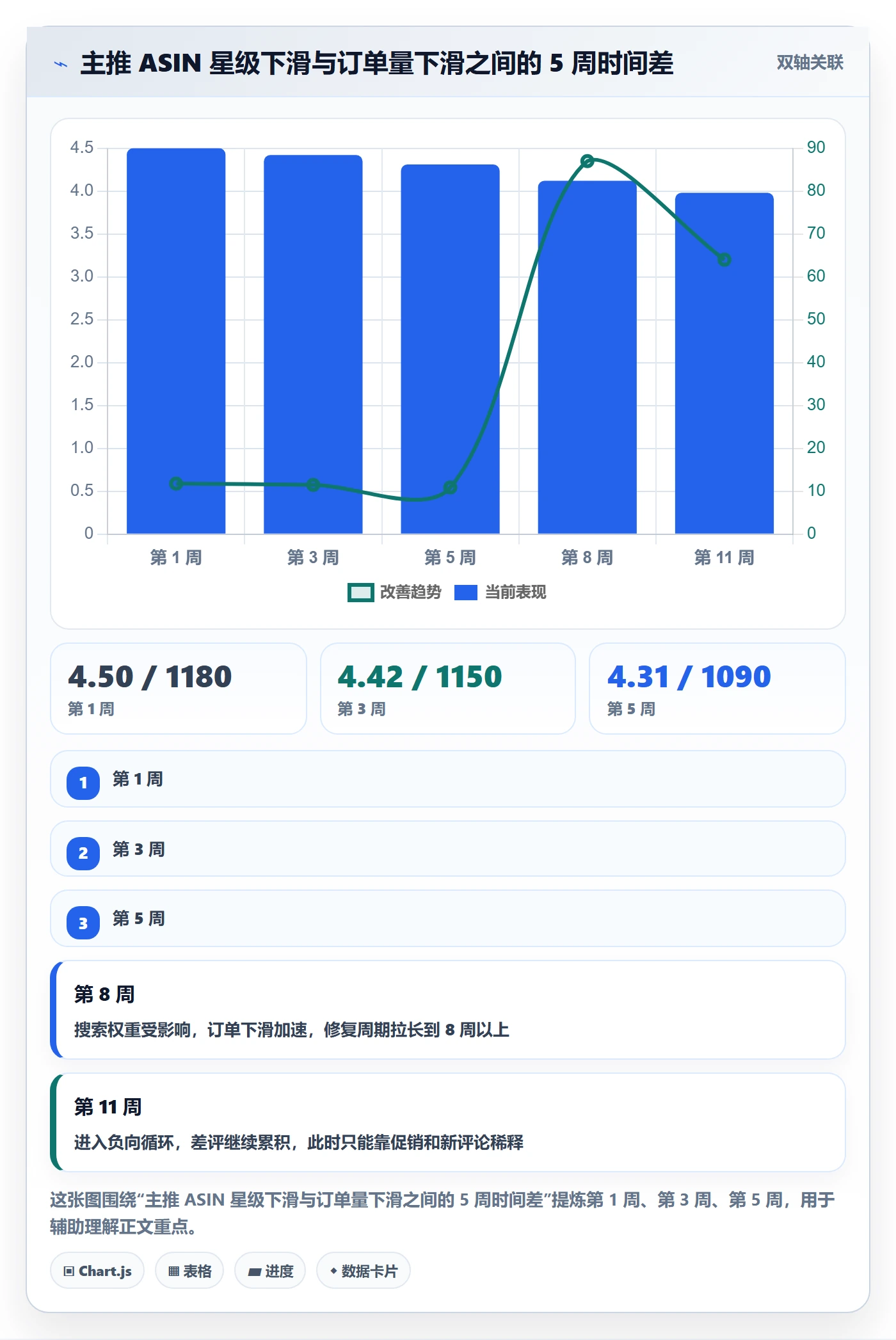Screen dimensions: 896x1340
Task: Select the 第 8 周 blue bar
Action: 587,357
